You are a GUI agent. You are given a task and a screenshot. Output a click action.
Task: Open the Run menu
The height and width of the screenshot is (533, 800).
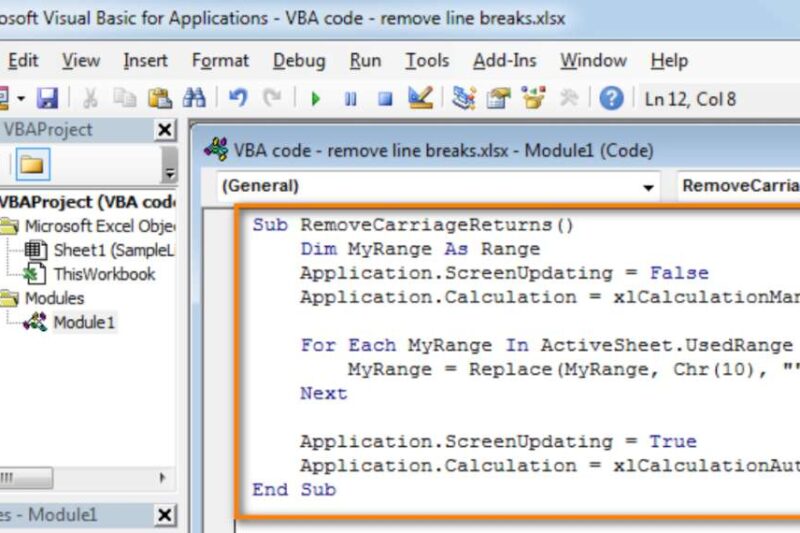pos(365,61)
